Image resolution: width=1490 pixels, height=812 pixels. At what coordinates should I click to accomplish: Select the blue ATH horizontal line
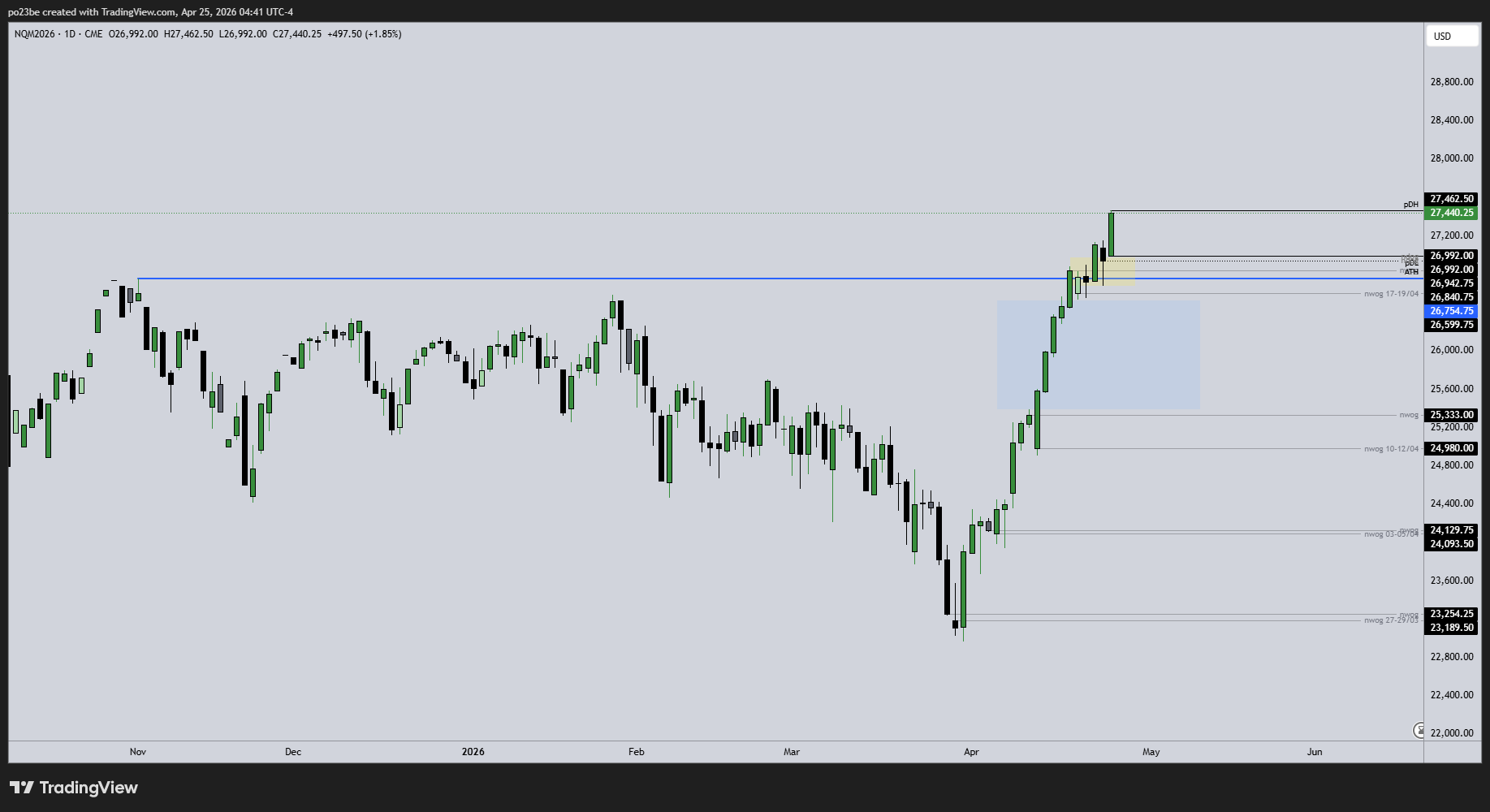click(568, 279)
